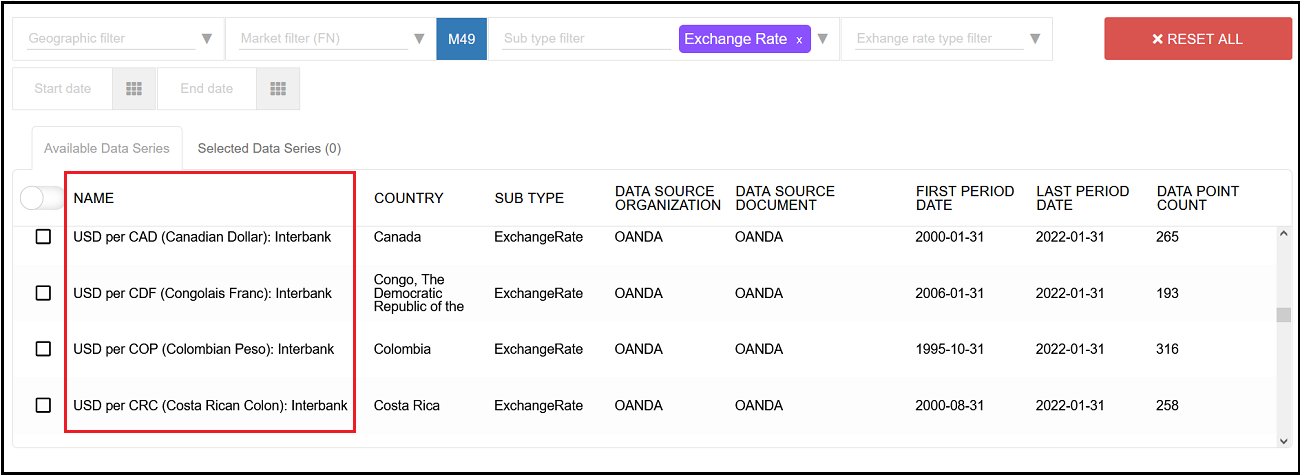The height and width of the screenshot is (475, 1300).
Task: Open the Exchange rate type filter dropdown arrow
Action: pos(1035,39)
